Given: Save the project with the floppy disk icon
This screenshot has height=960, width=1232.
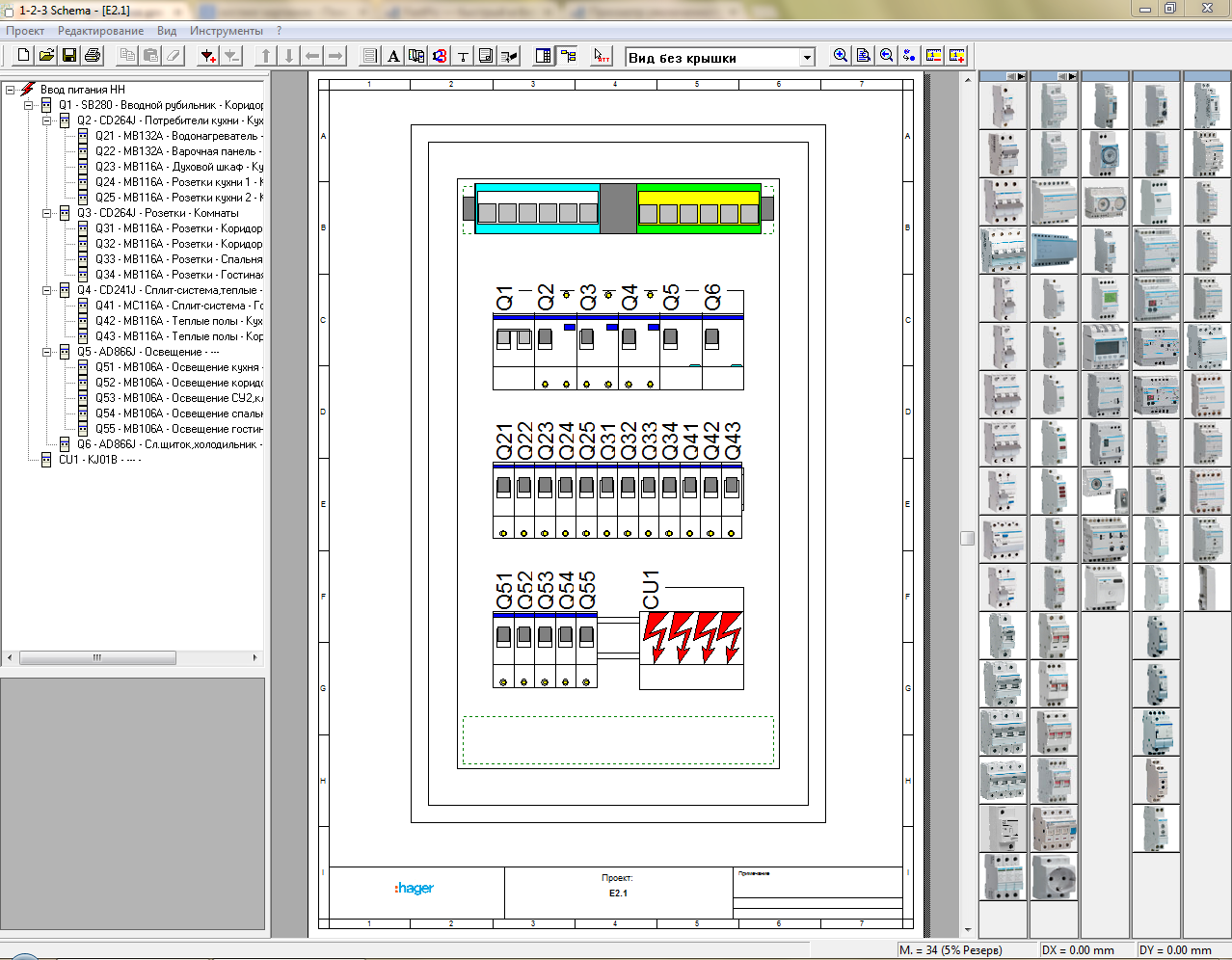Looking at the screenshot, I should click(69, 56).
